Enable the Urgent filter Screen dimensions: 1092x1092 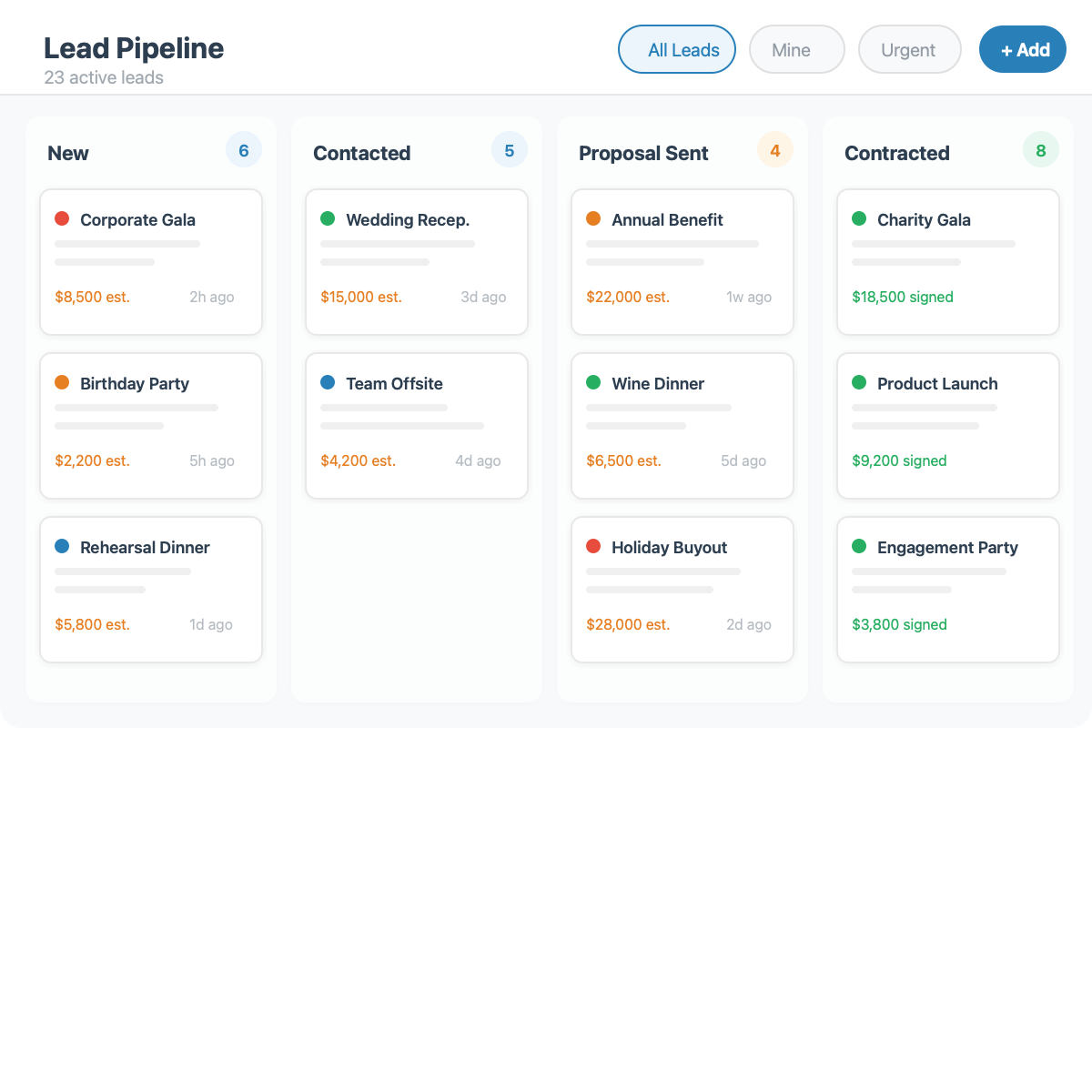tap(909, 49)
